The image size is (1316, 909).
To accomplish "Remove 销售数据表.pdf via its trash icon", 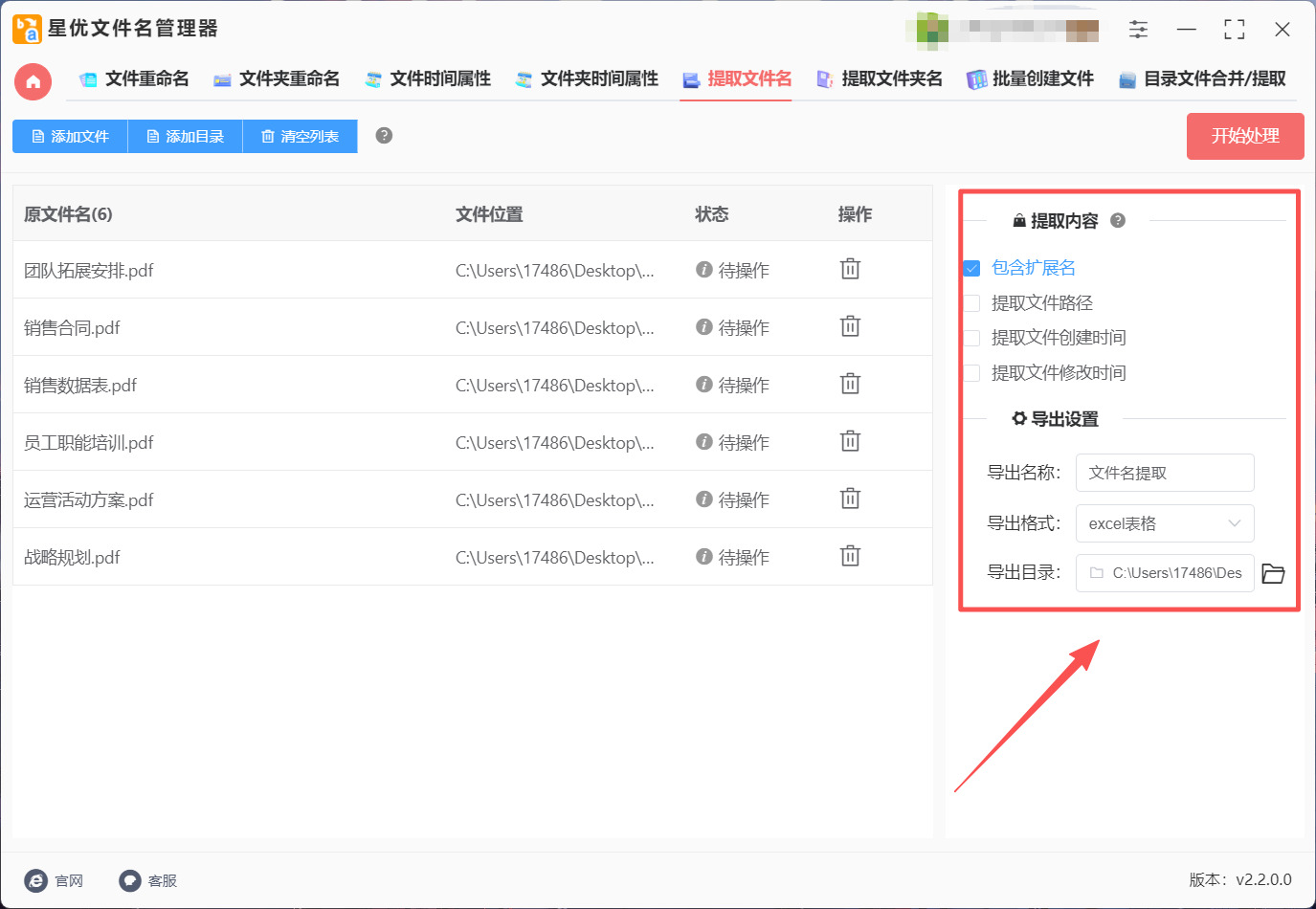I will click(x=850, y=384).
